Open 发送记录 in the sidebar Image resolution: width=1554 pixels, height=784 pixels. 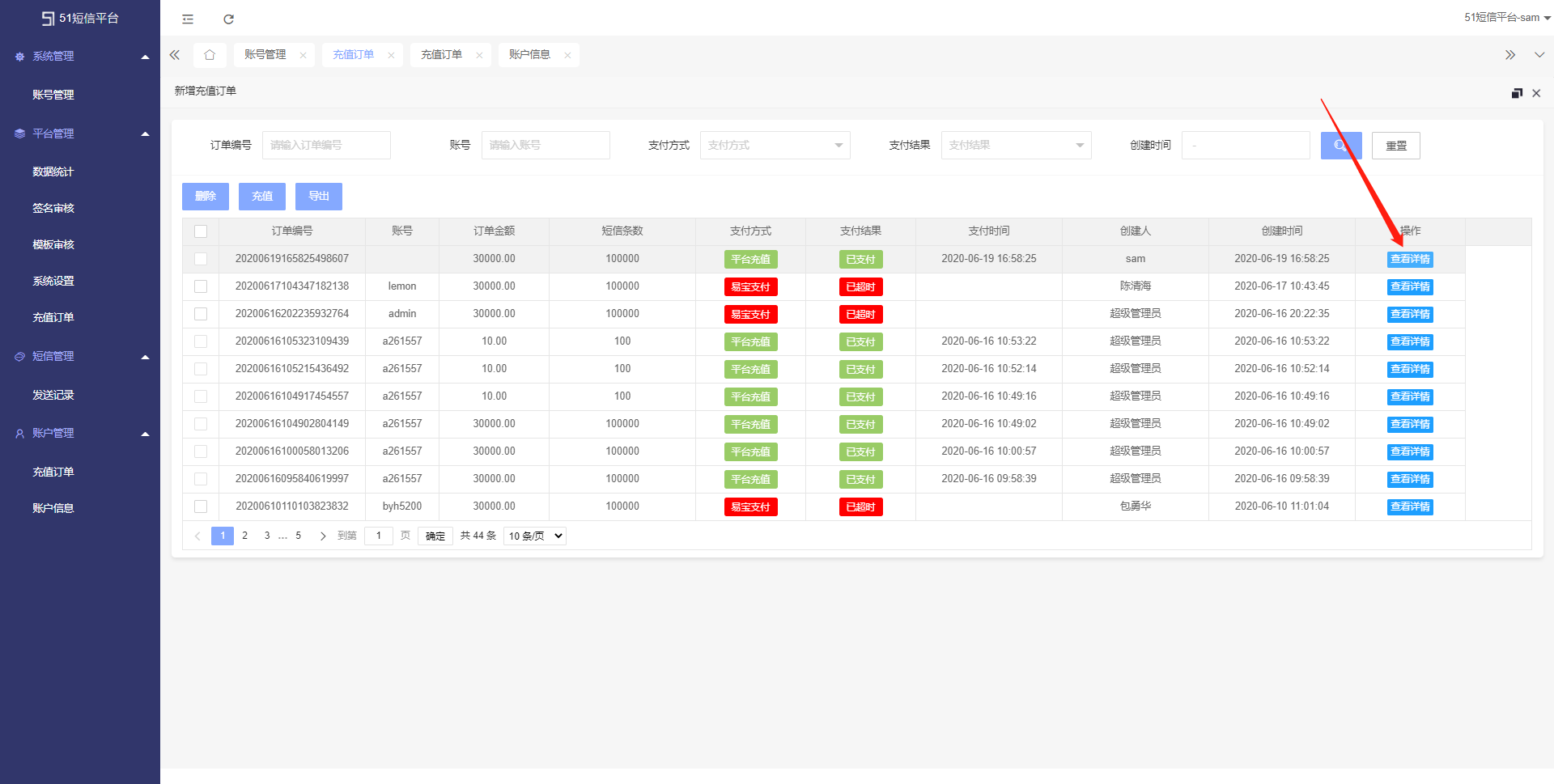point(53,395)
